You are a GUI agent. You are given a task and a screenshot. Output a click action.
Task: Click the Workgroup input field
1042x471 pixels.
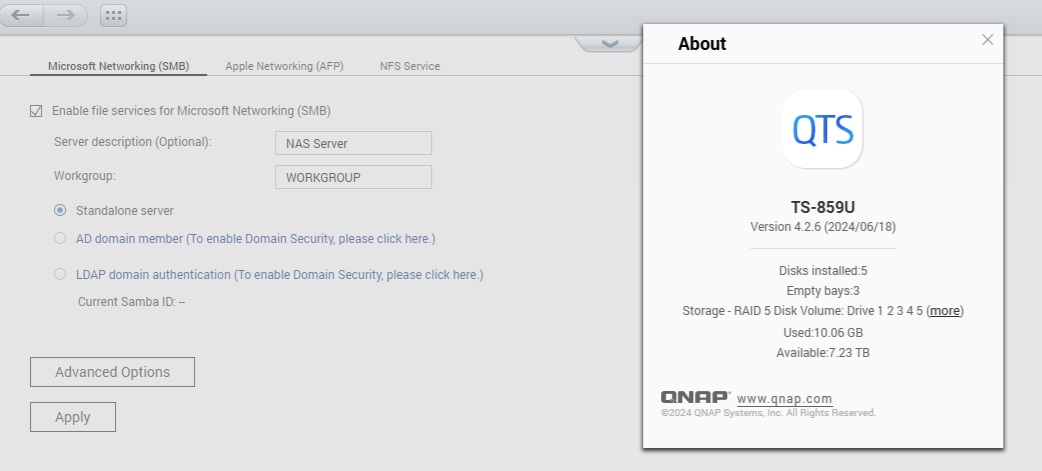point(354,177)
